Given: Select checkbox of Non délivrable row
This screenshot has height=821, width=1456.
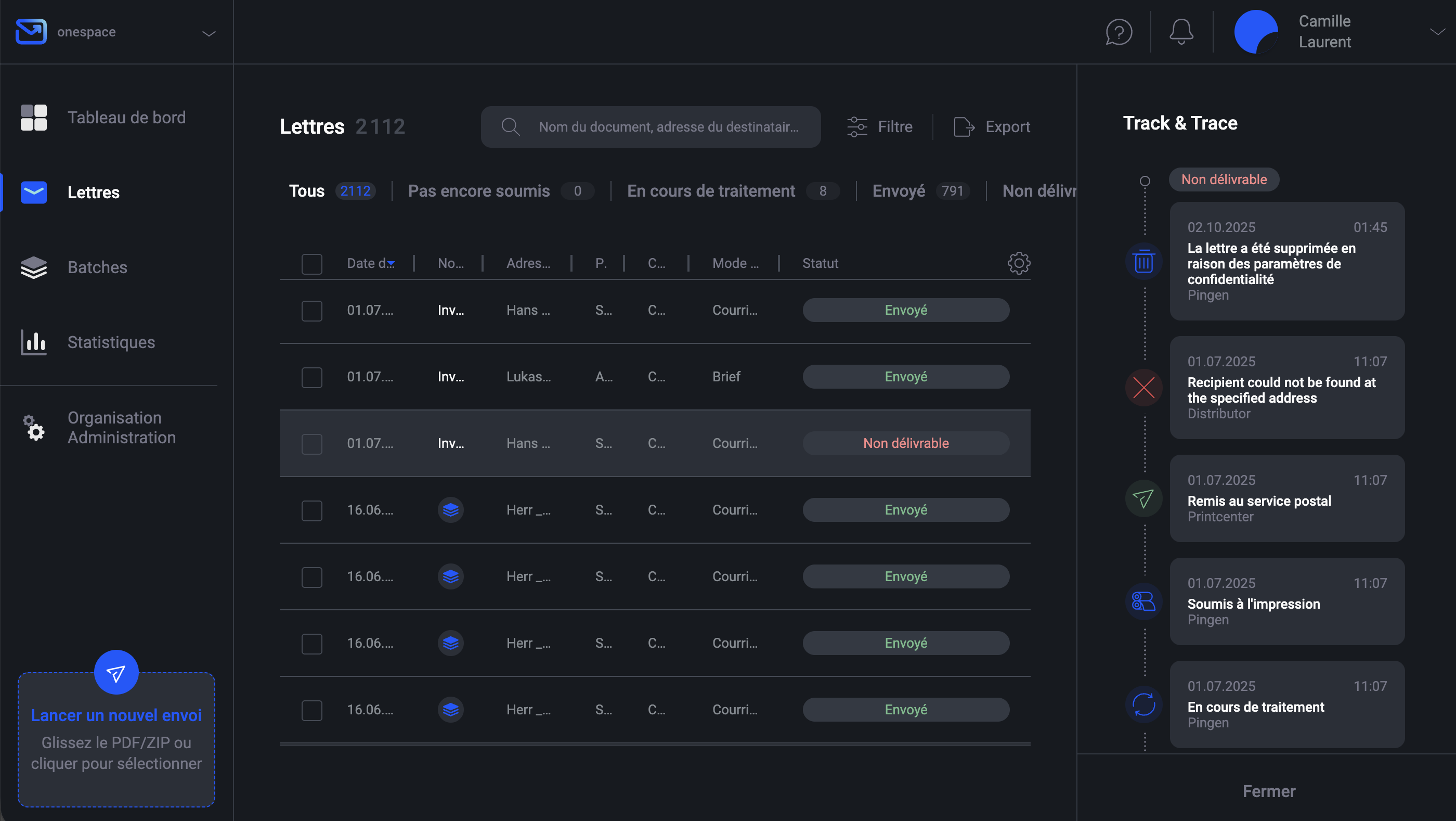Looking at the screenshot, I should click(x=312, y=444).
